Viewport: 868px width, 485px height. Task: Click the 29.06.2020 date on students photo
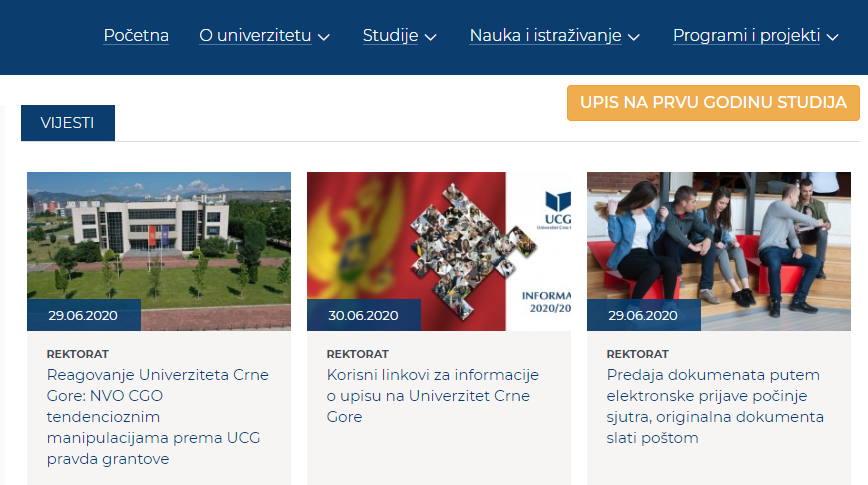tap(643, 315)
